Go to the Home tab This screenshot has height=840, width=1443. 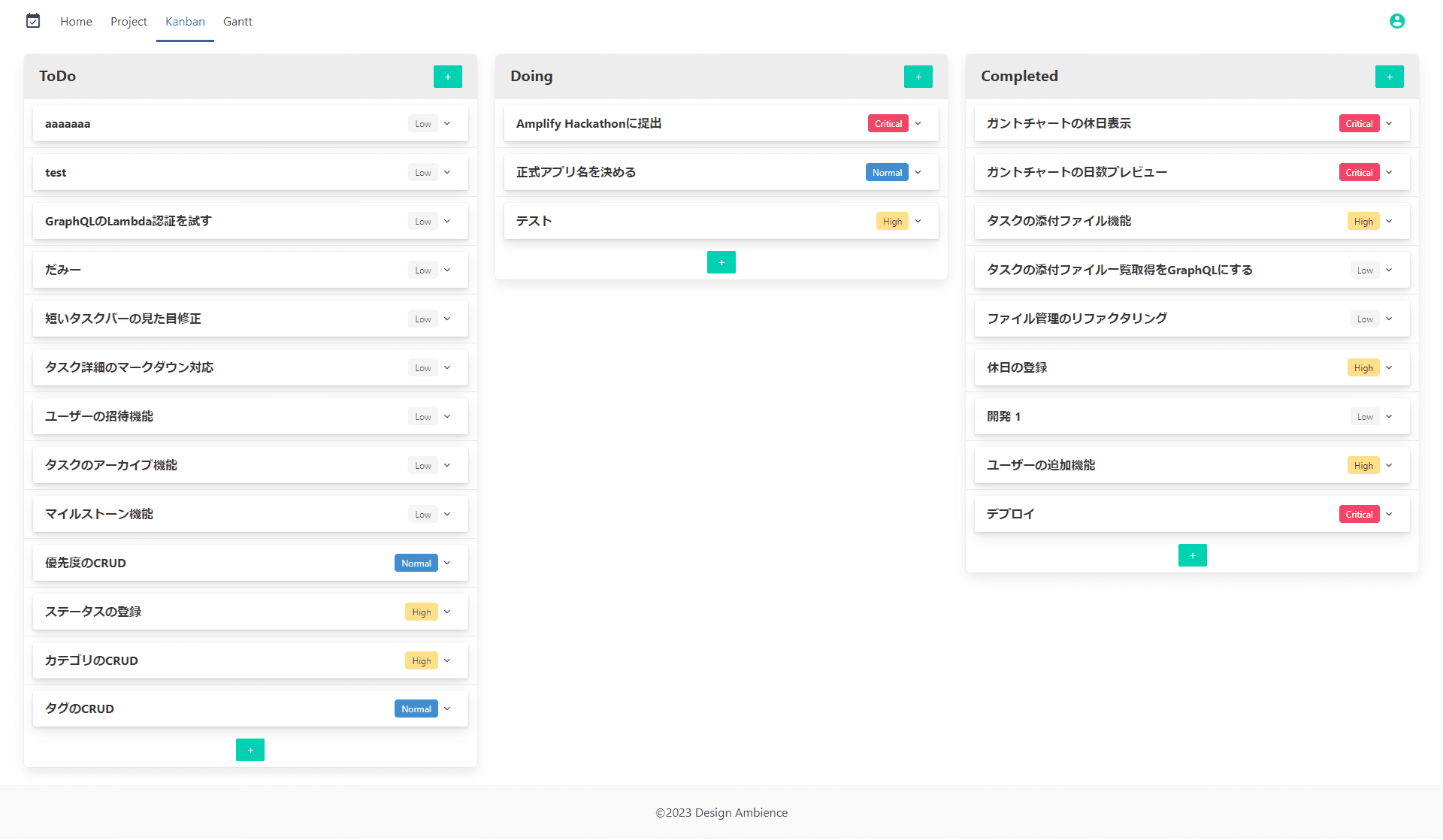pos(76,22)
